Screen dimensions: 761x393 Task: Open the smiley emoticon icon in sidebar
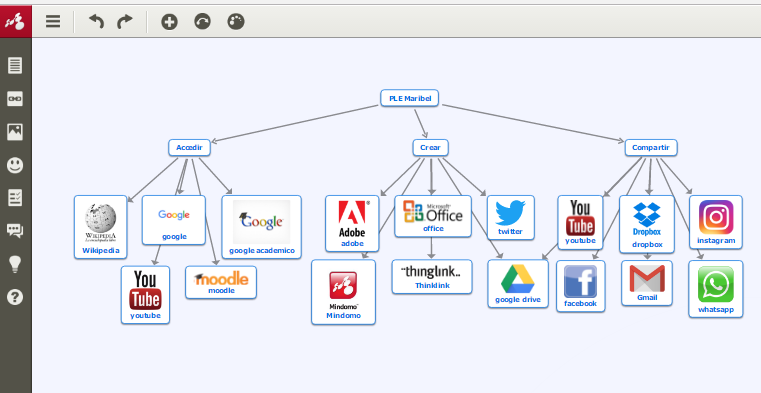point(15,165)
